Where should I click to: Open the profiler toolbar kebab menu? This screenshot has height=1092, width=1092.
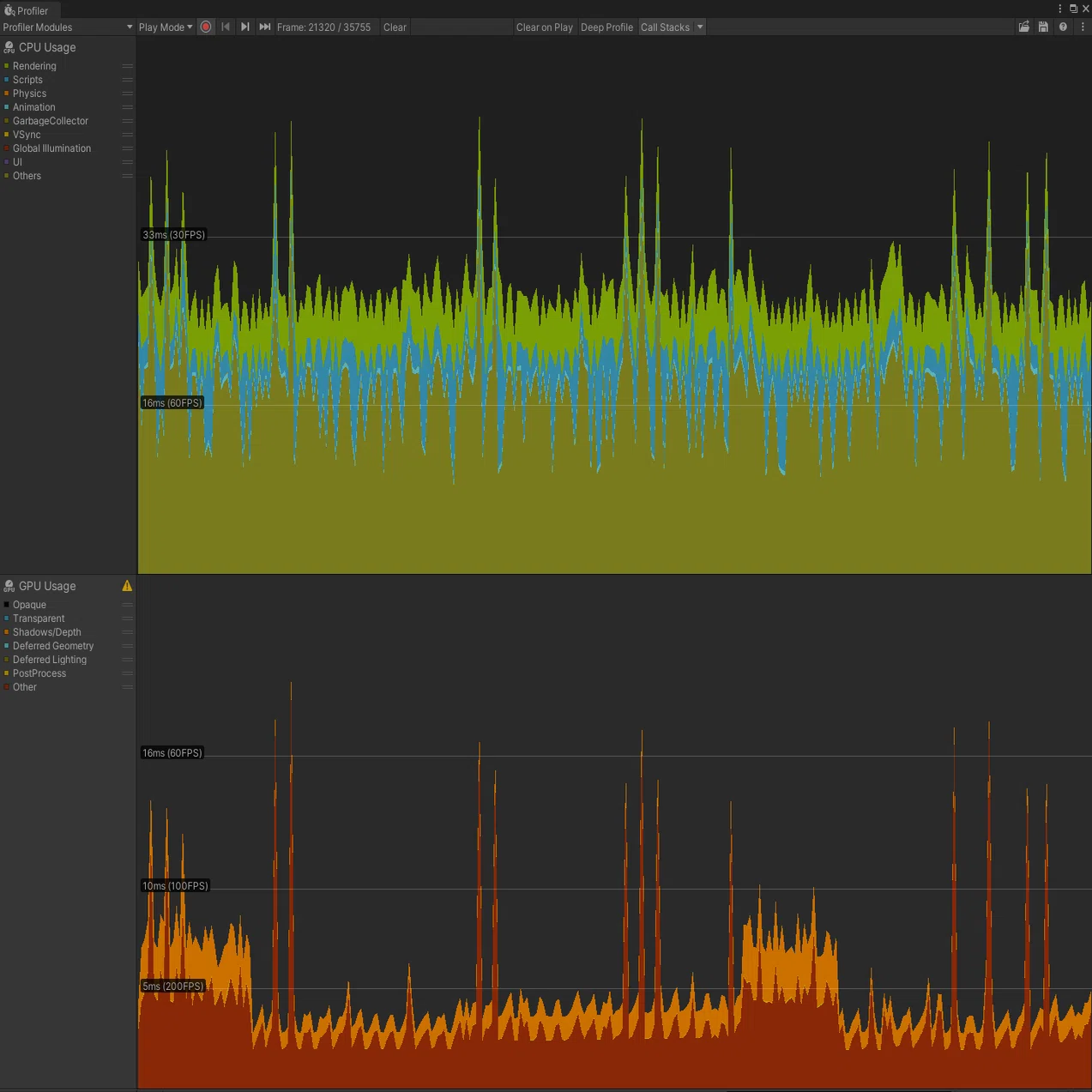1083,27
